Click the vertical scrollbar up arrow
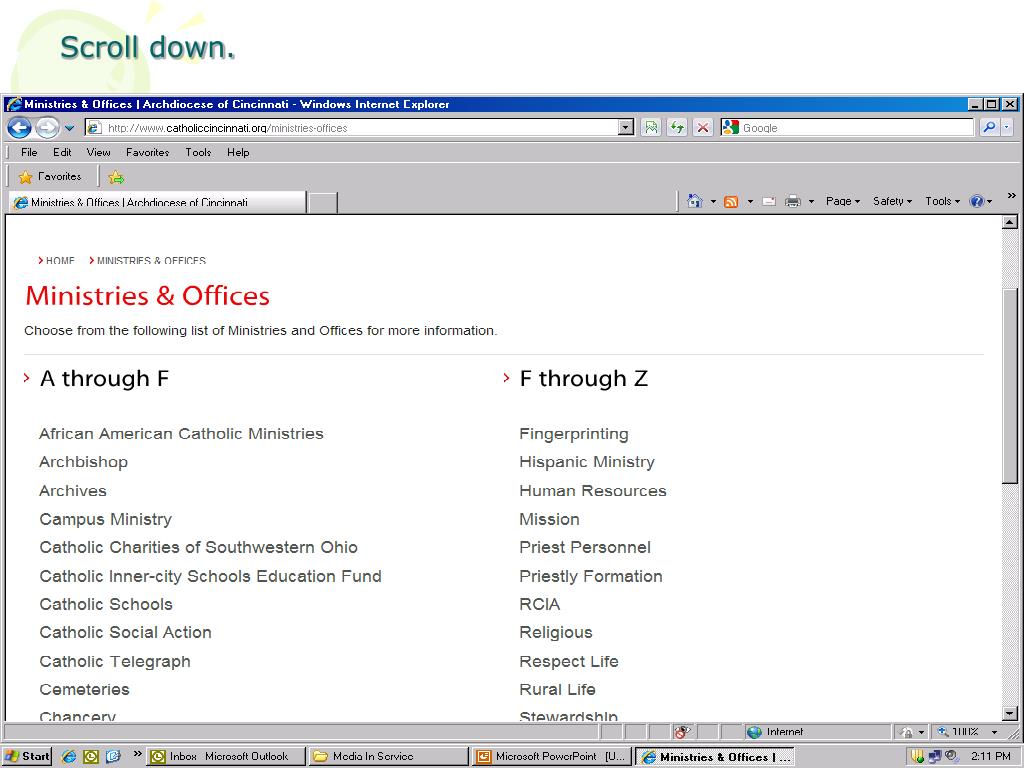 tap(1010, 223)
